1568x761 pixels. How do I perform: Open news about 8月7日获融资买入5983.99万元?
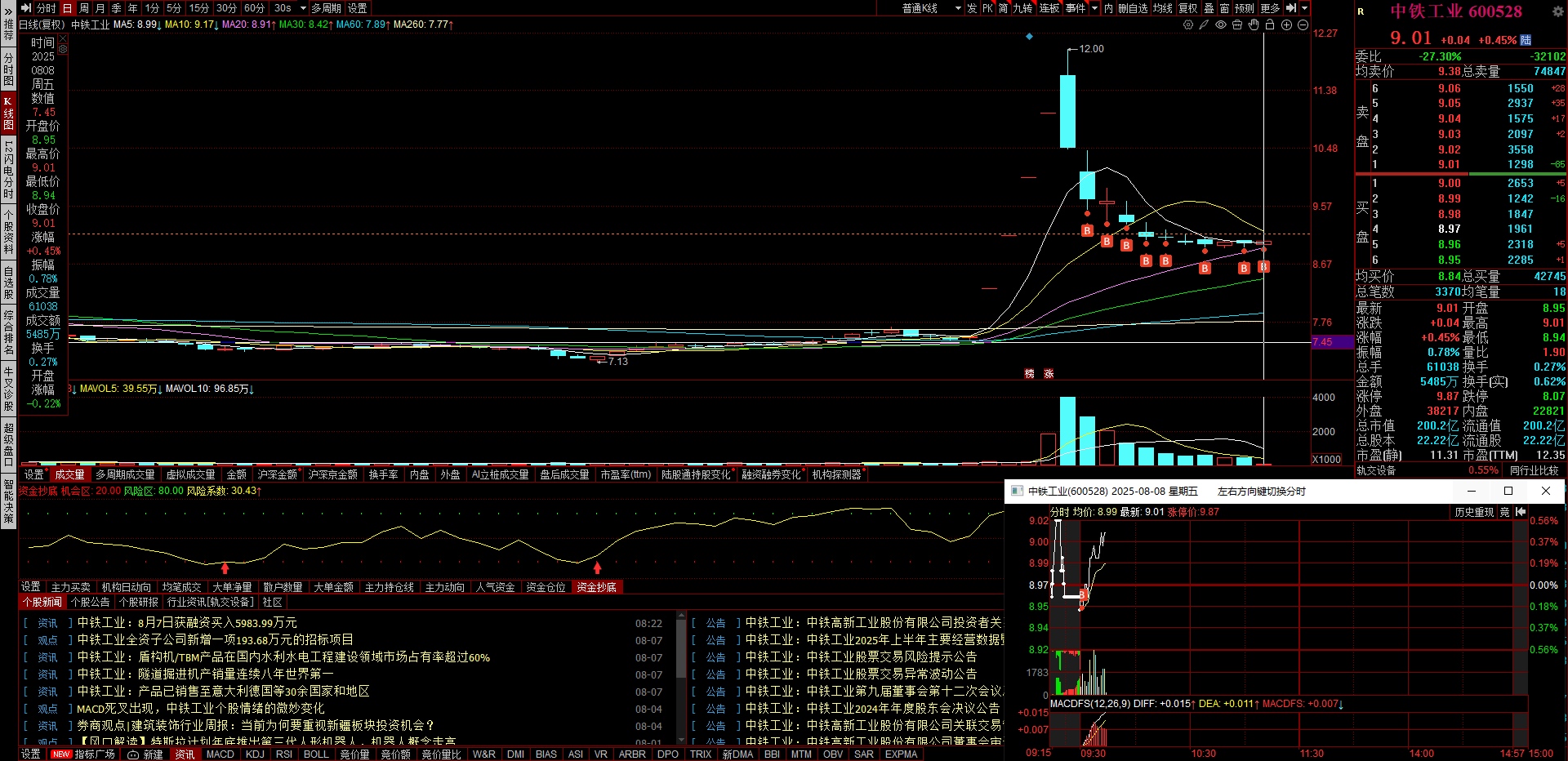click(x=187, y=623)
